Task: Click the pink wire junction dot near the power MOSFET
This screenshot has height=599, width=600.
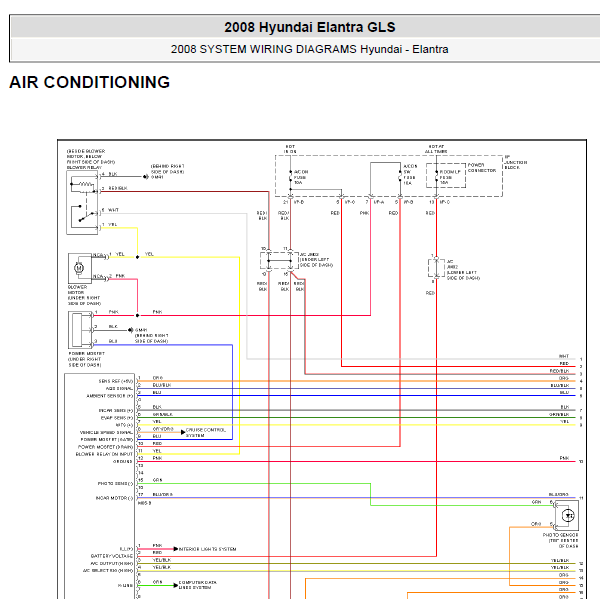Action: click(137, 315)
